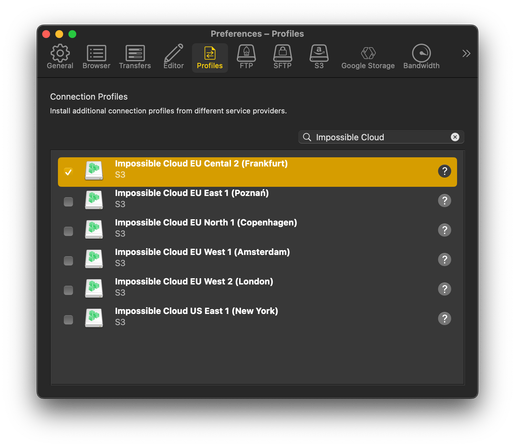
Task: Click the New York profile drive icon
Action: click(94, 318)
